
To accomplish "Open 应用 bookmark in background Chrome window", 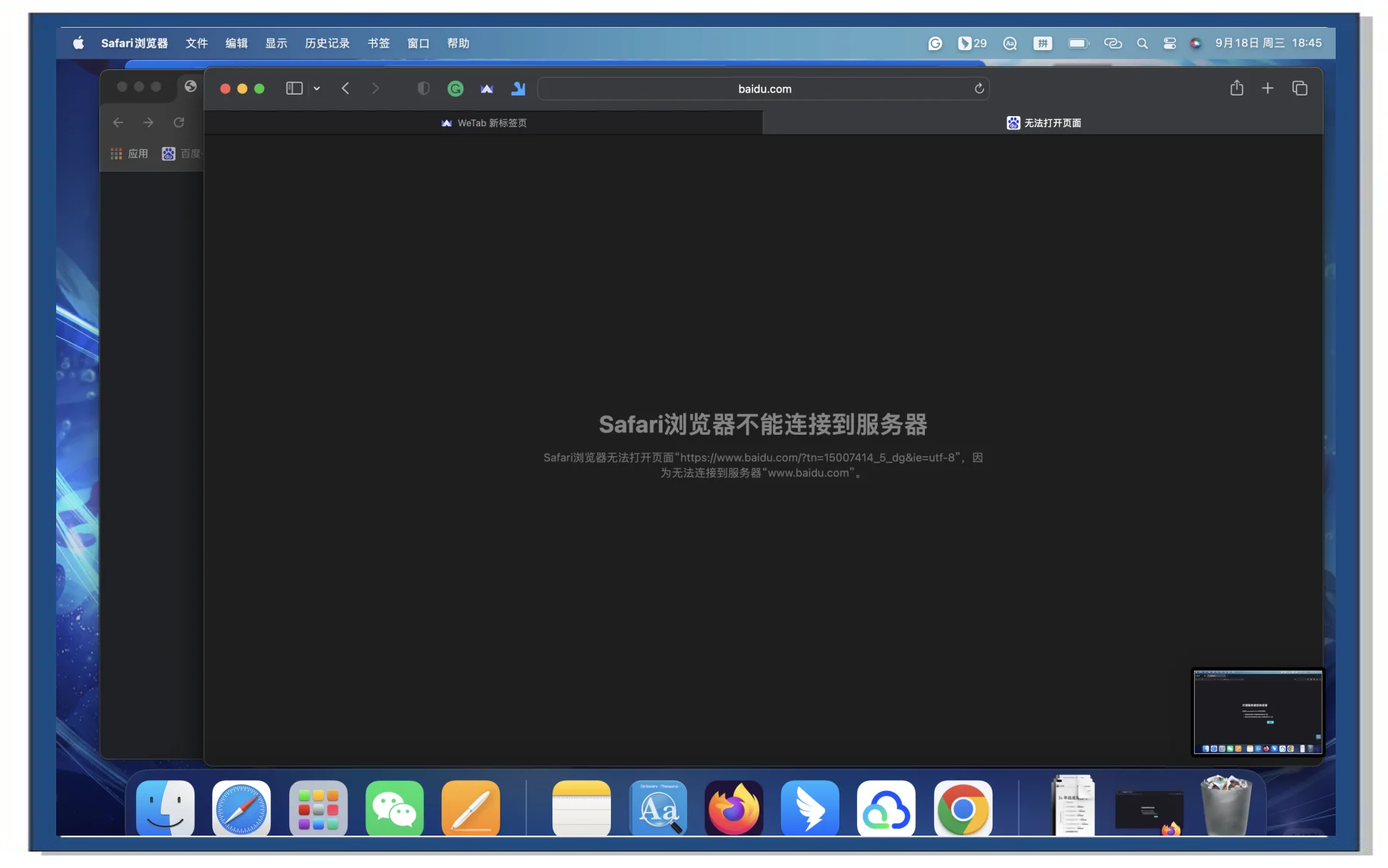I will pos(129,154).
